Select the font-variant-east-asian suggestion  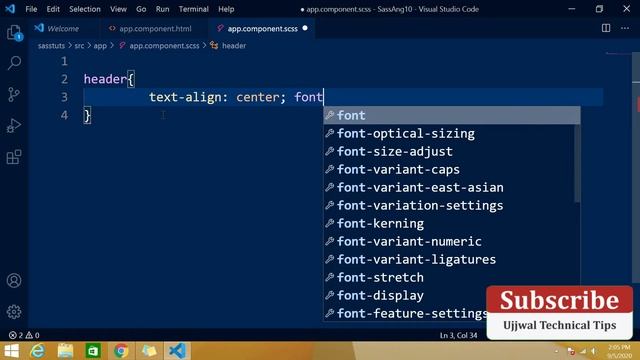(x=449, y=187)
